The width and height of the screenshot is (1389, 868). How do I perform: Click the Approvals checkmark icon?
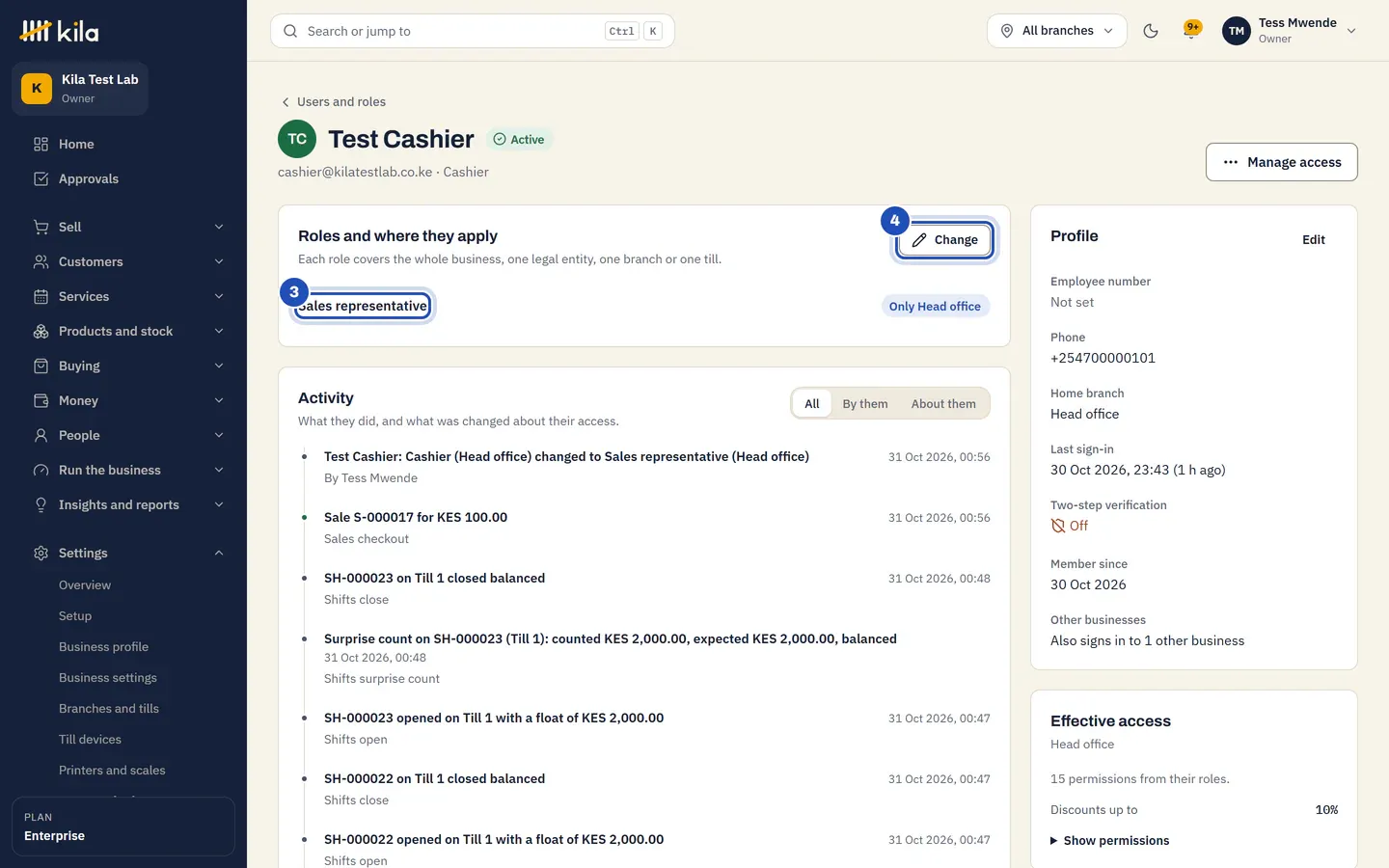click(41, 178)
